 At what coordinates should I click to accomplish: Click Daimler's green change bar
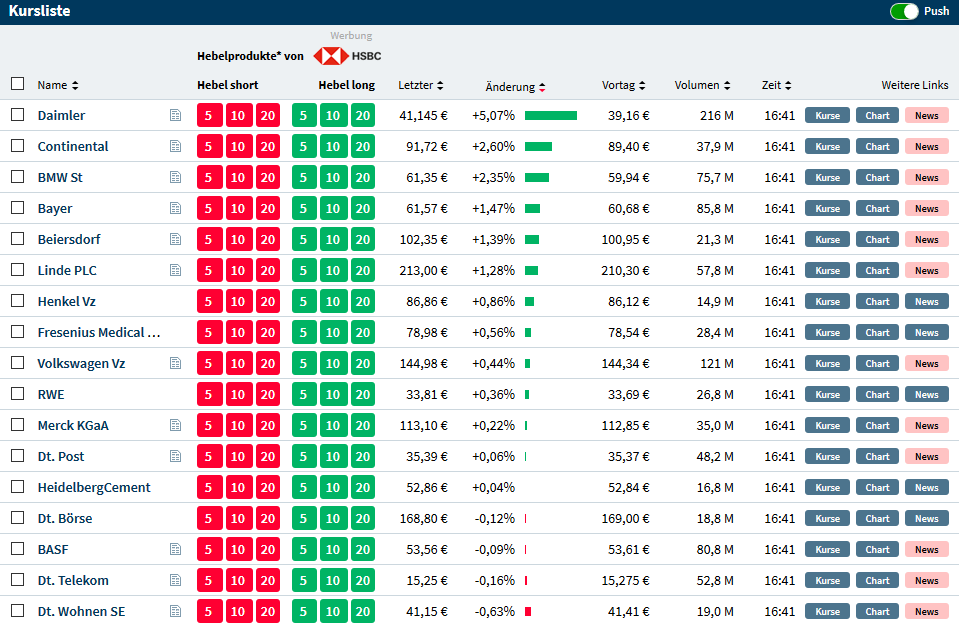click(550, 115)
